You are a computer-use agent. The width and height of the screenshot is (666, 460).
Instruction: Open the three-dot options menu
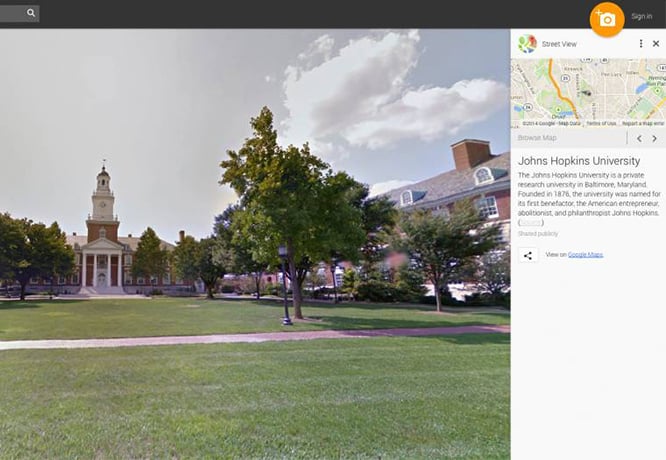(641, 43)
